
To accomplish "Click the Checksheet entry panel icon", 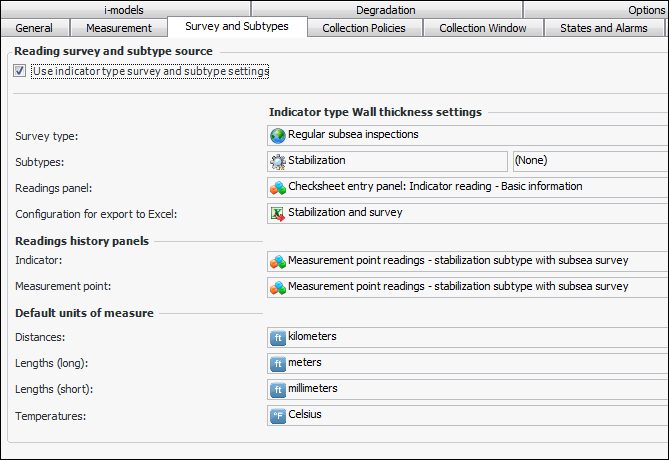I will 278,187.
